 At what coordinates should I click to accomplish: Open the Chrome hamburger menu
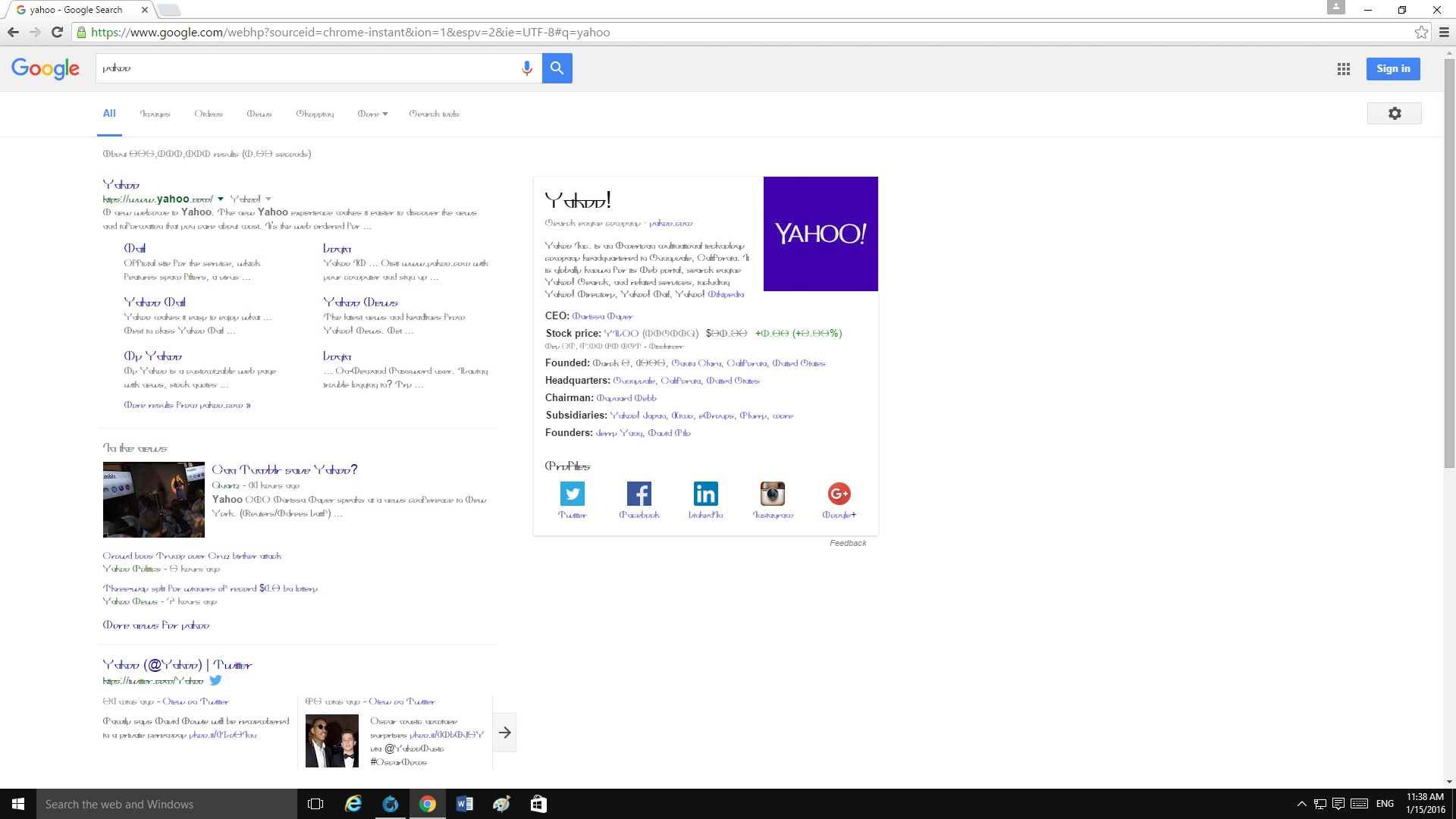[x=1444, y=33]
